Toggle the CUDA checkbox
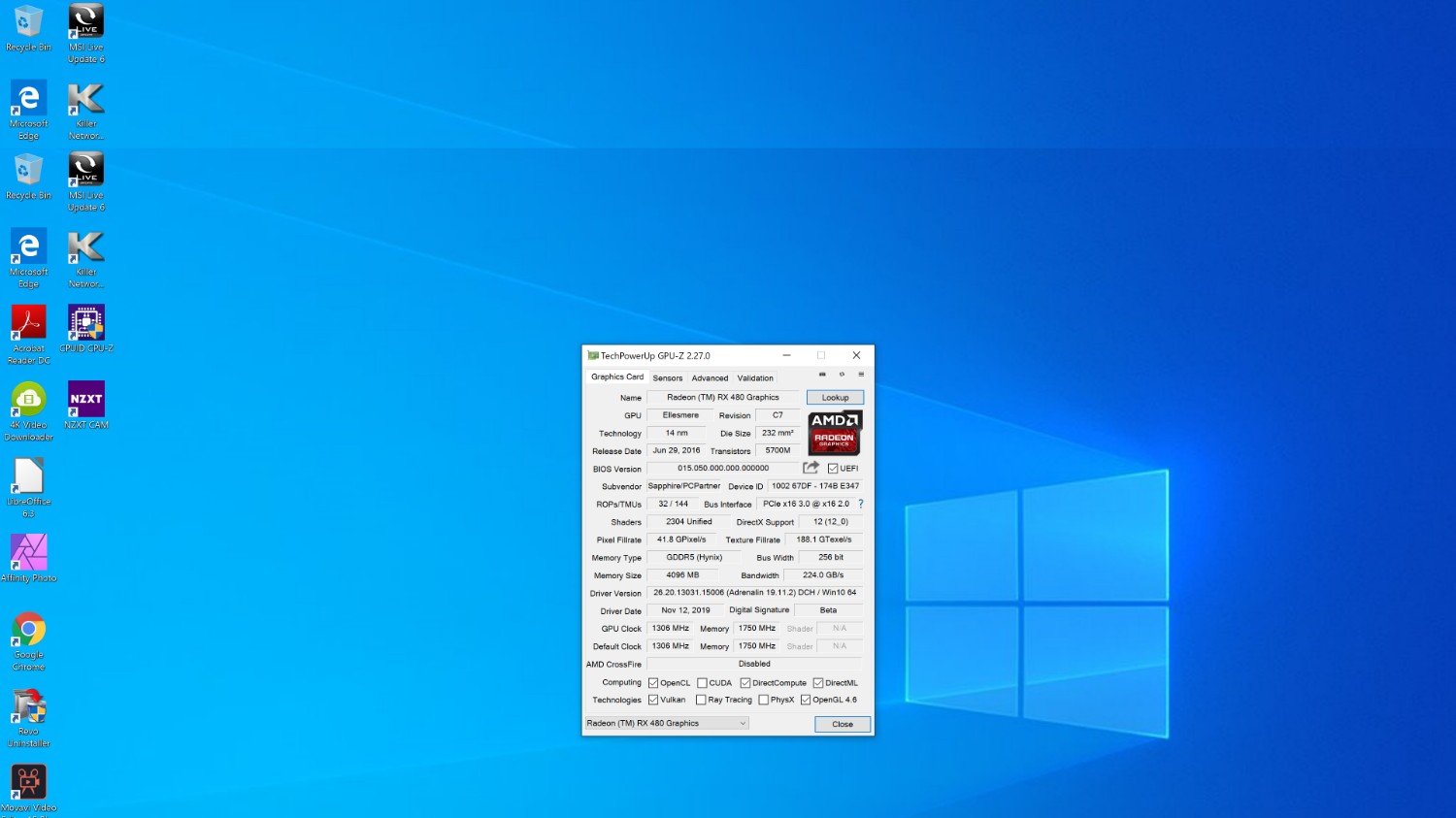The width and height of the screenshot is (1456, 818). [x=702, y=683]
